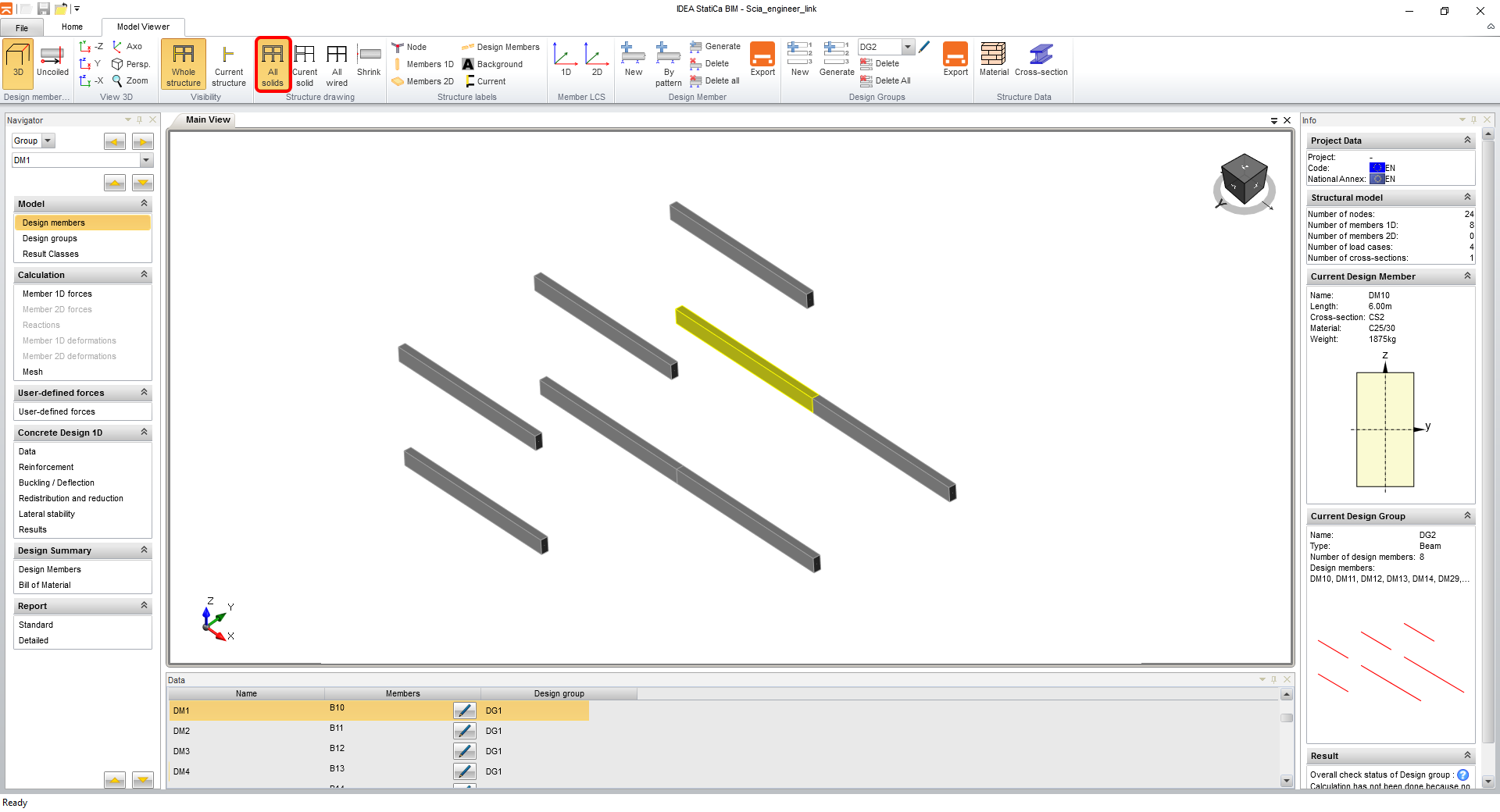Collapse the Concrete Design 1D section
Screen dimensions: 1500x812
[144, 432]
